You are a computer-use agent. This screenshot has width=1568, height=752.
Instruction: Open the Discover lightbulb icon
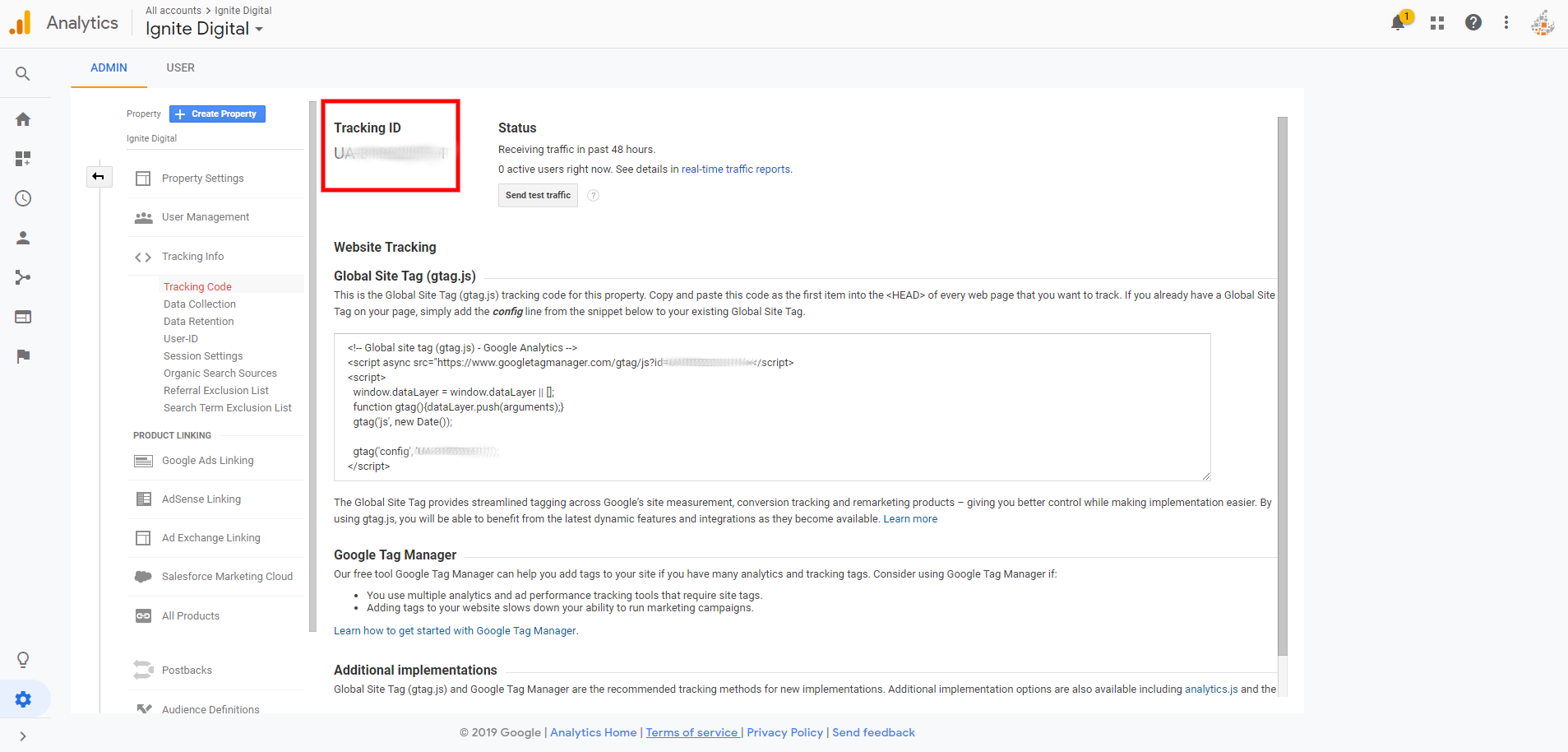[23, 660]
